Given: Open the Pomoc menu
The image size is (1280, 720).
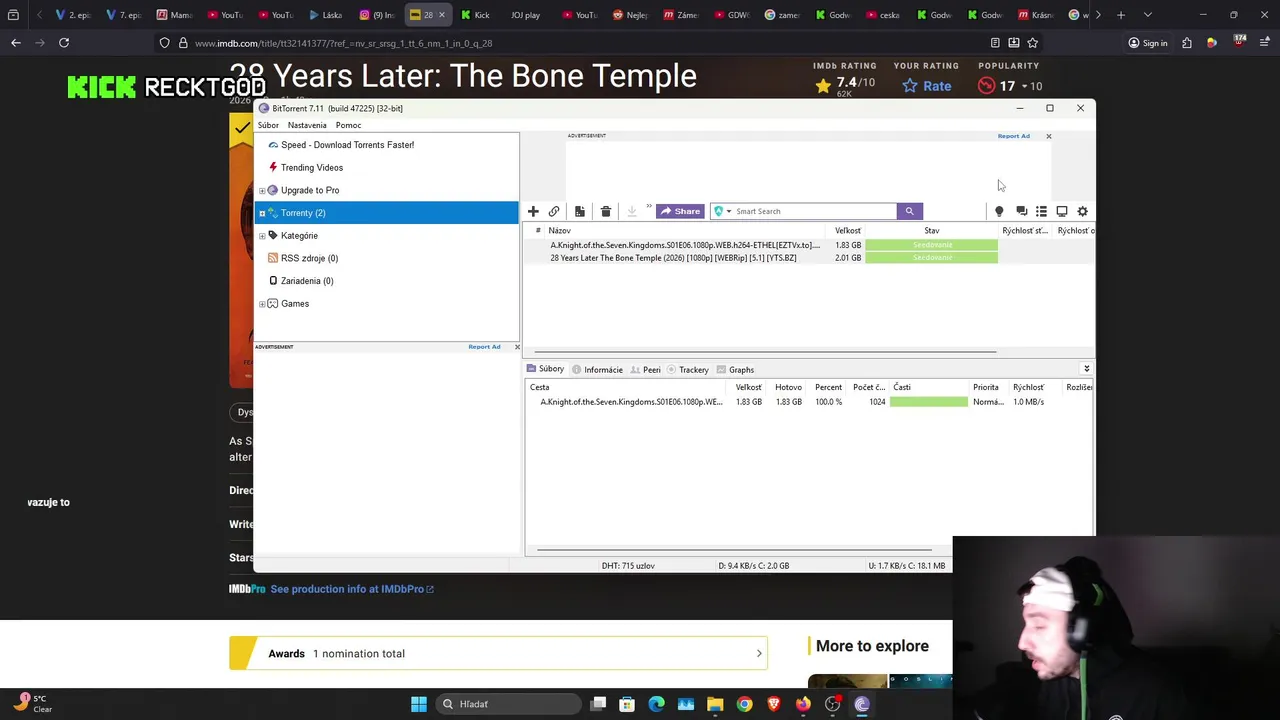Looking at the screenshot, I should point(348,125).
